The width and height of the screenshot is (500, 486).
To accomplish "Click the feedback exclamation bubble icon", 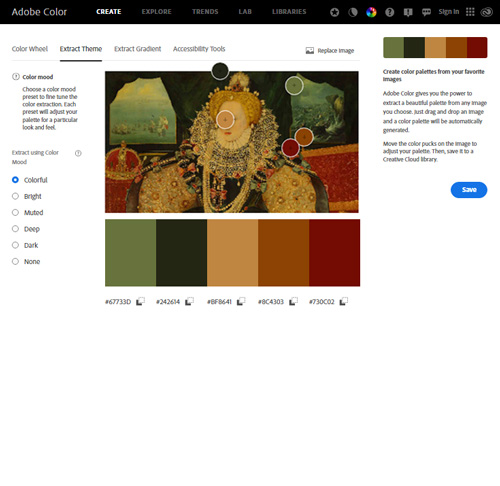I will pos(408,12).
